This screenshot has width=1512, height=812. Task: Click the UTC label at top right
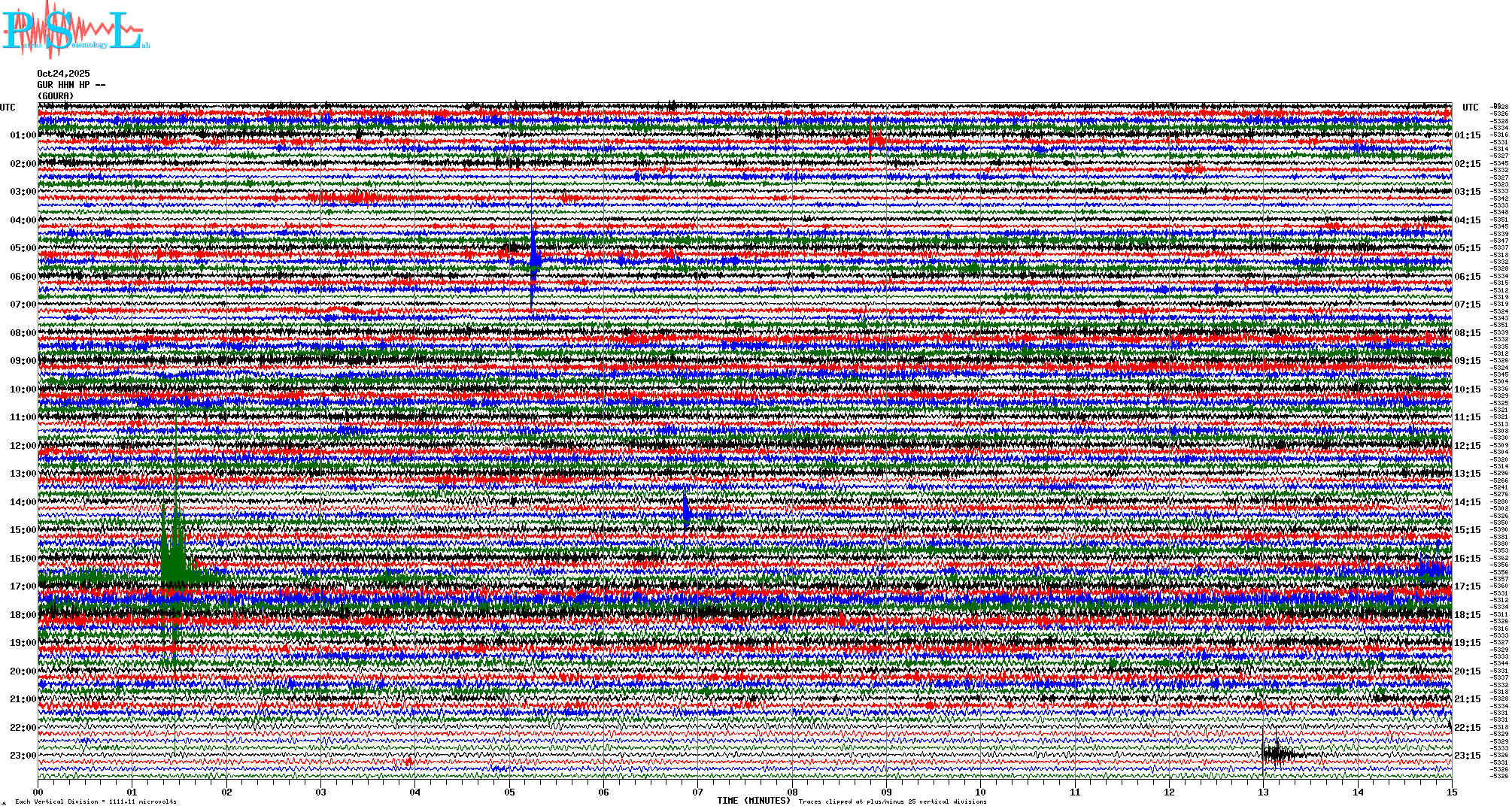coord(1470,108)
